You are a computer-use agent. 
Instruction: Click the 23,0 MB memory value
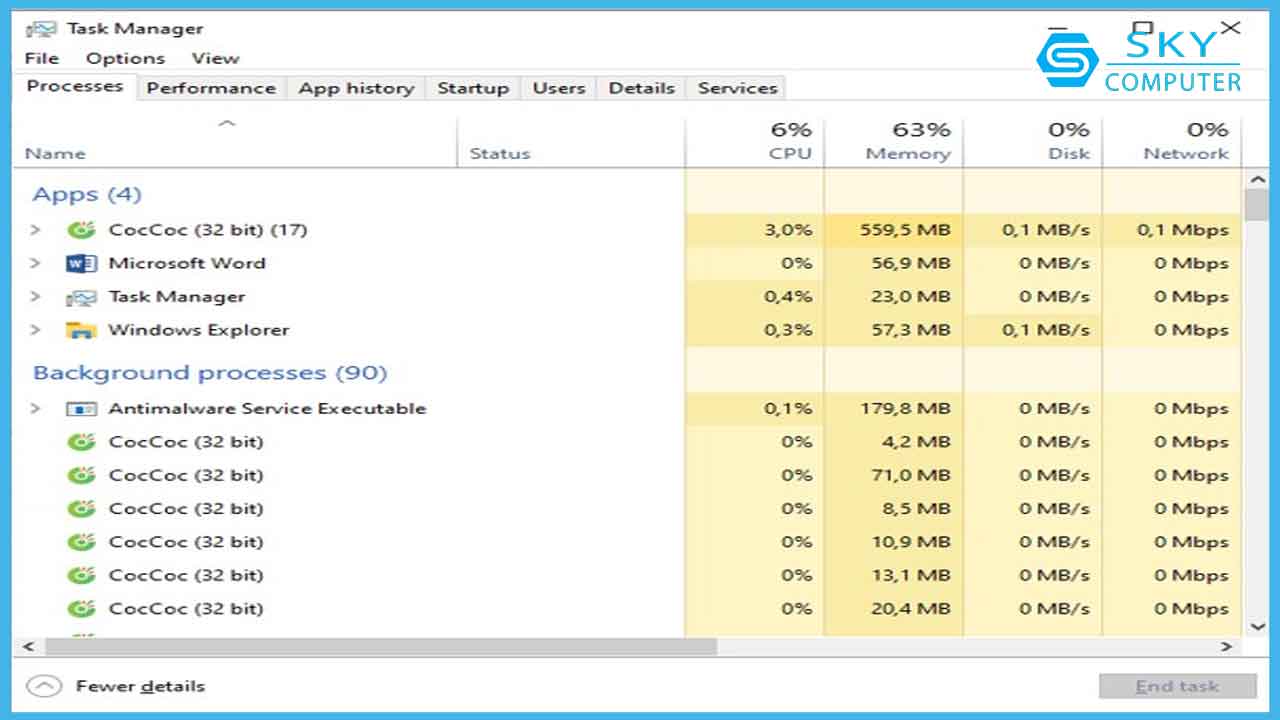click(x=910, y=297)
